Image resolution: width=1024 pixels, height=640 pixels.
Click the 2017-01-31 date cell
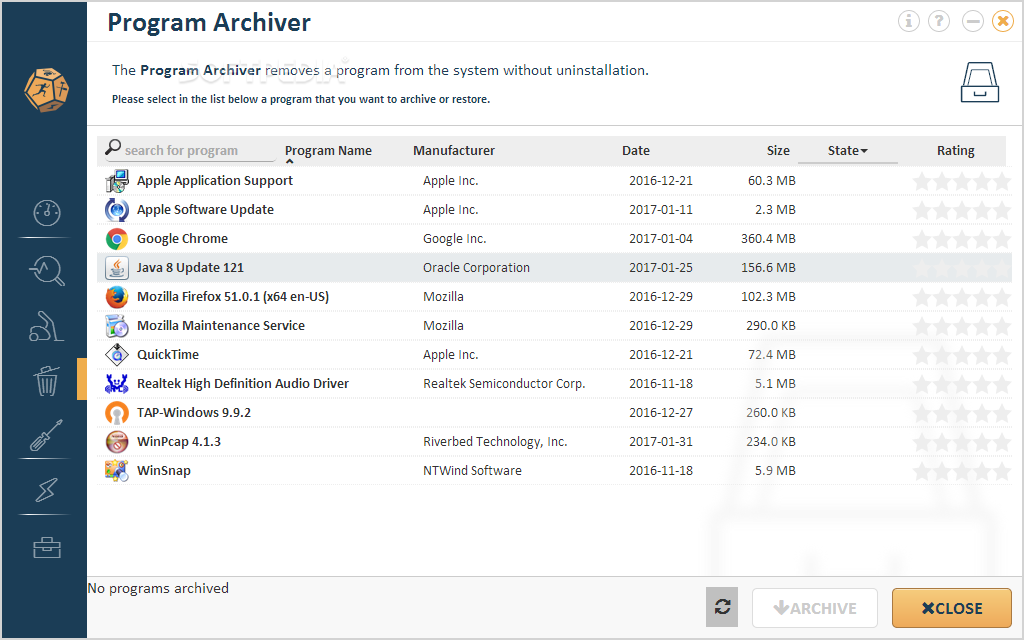pyautogui.click(x=661, y=441)
